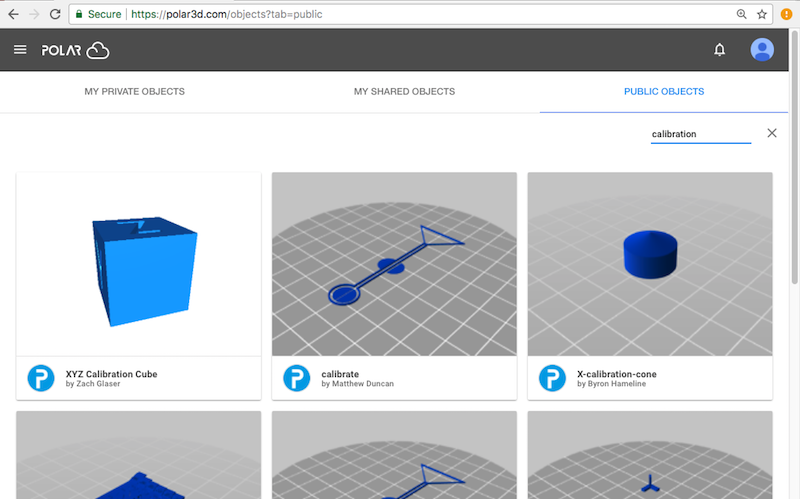Click the zoom magnifier in address bar
The image size is (800, 499).
tap(741, 14)
